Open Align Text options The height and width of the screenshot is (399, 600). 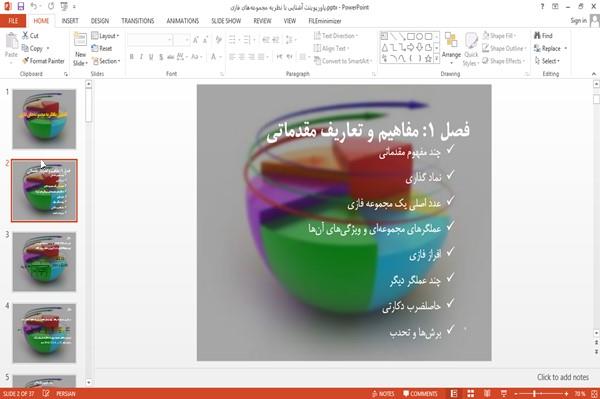point(331,48)
